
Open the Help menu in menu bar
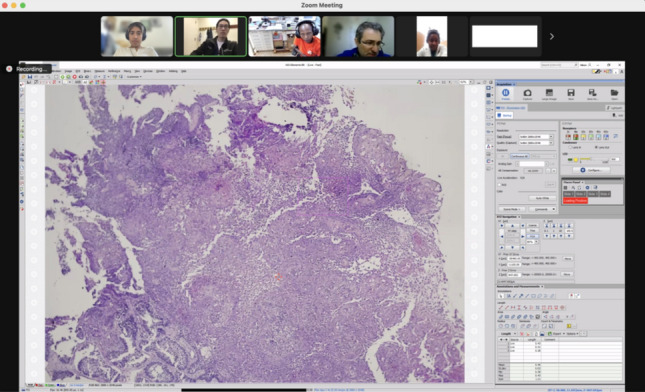pyautogui.click(x=184, y=71)
